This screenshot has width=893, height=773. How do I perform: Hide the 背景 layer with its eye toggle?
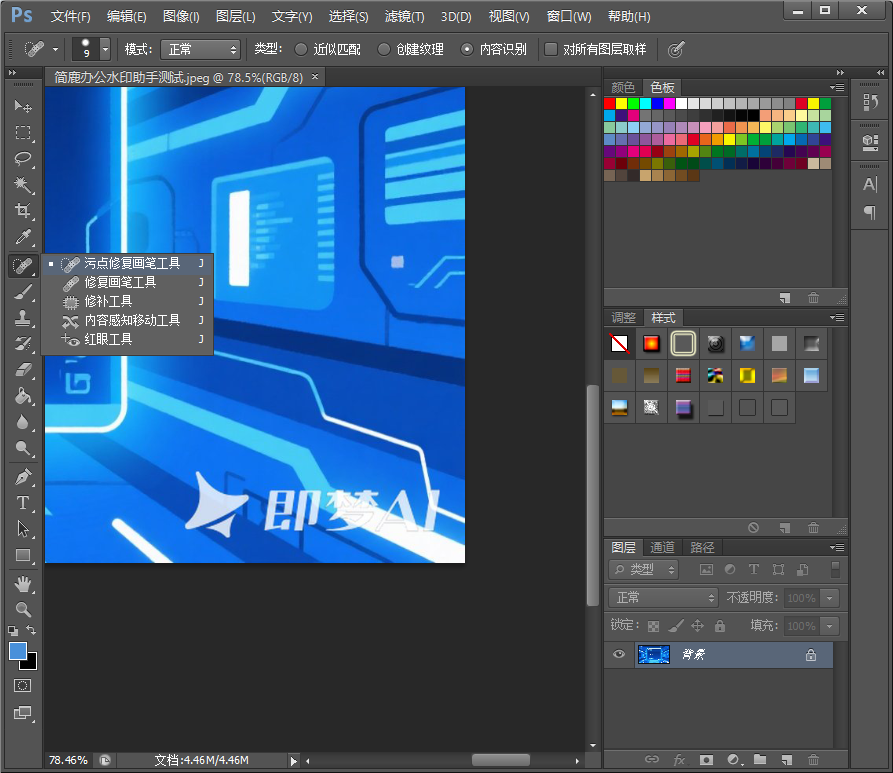[x=619, y=655]
